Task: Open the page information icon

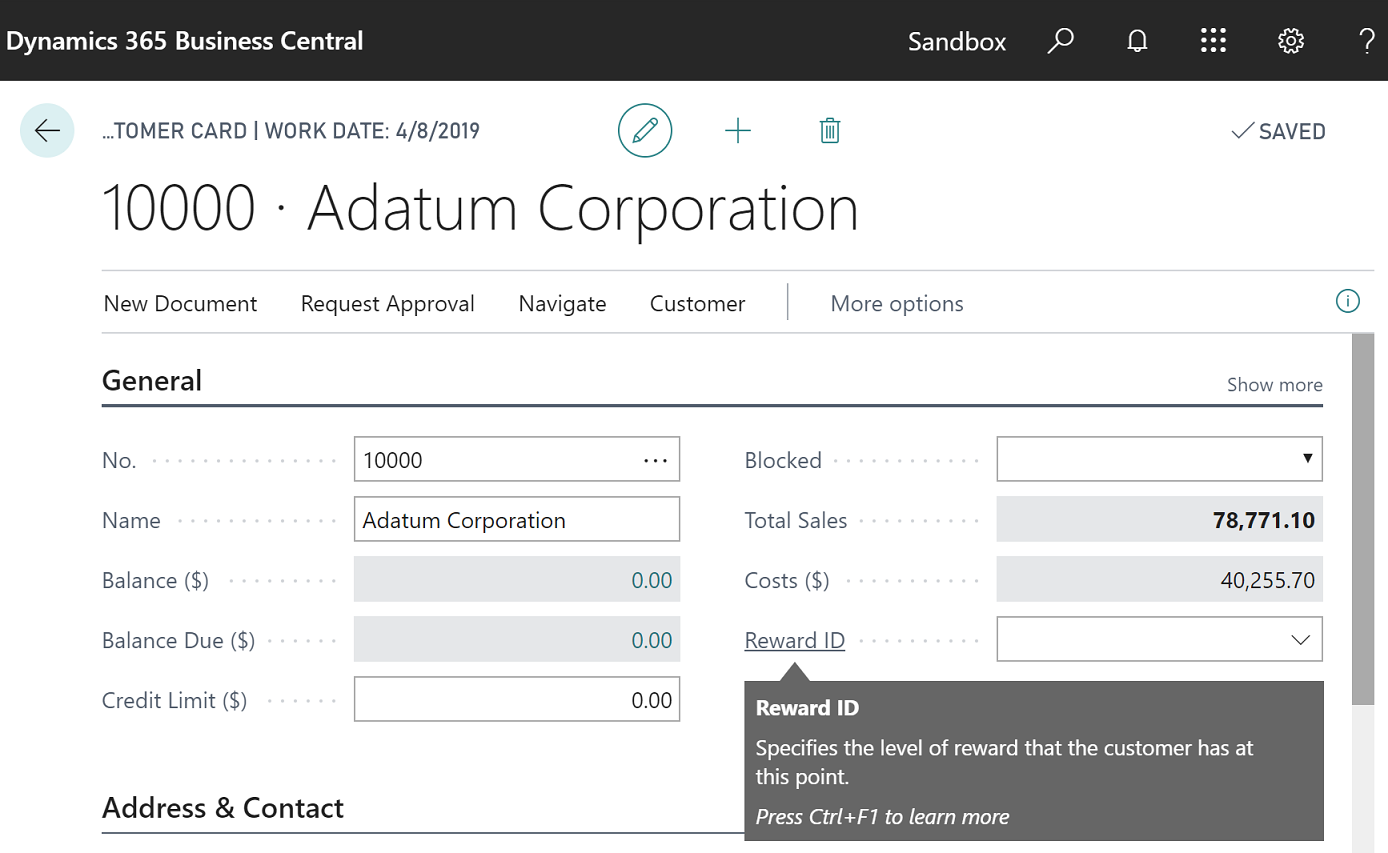Action: [x=1347, y=301]
